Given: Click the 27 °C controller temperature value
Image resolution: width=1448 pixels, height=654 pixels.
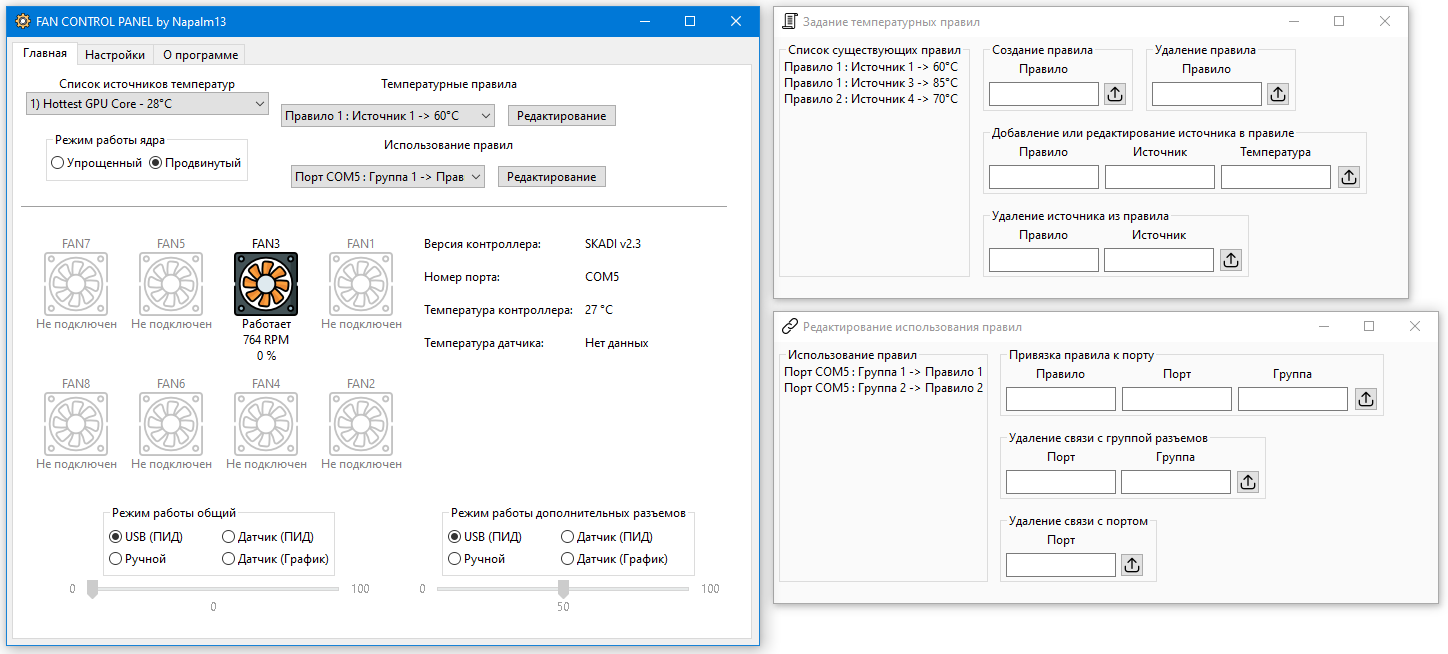Looking at the screenshot, I should click(599, 310).
